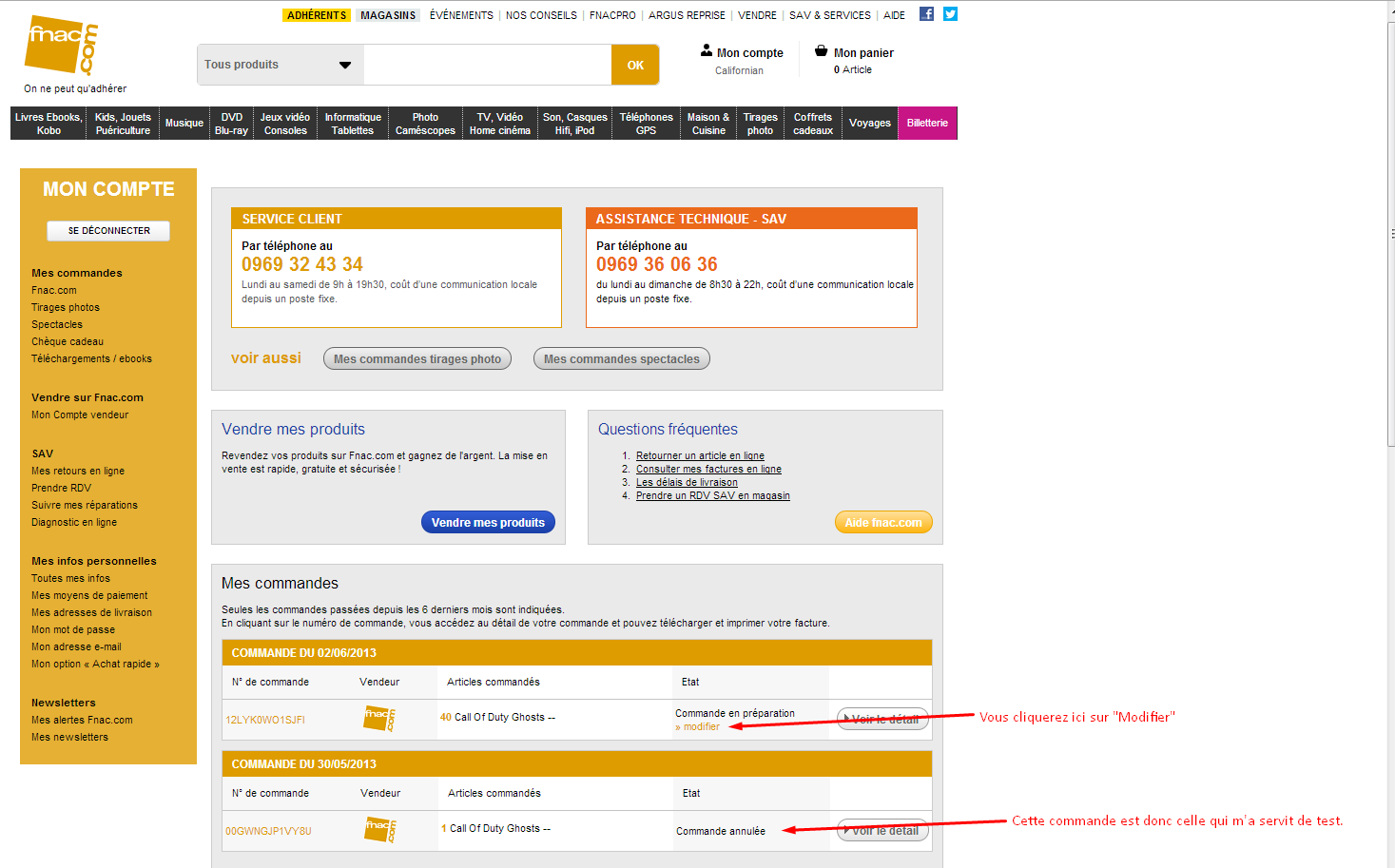Click the blue Vendre mes produits button
This screenshot has height=868, width=1395.
point(488,522)
